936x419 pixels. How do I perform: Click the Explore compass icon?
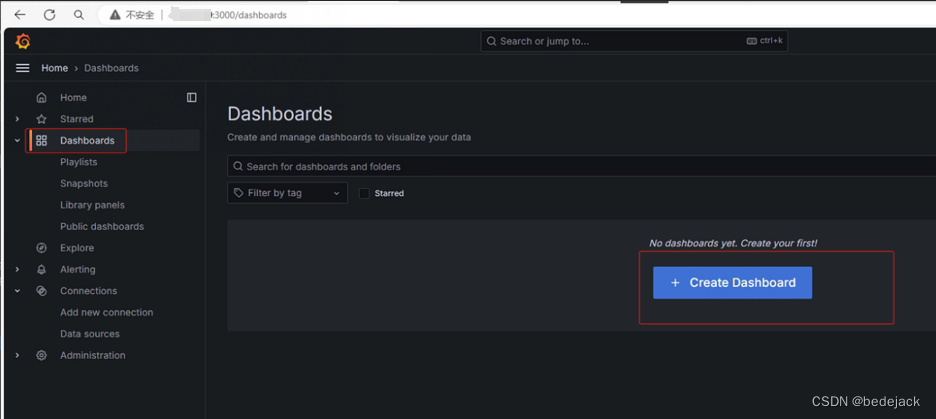click(41, 248)
